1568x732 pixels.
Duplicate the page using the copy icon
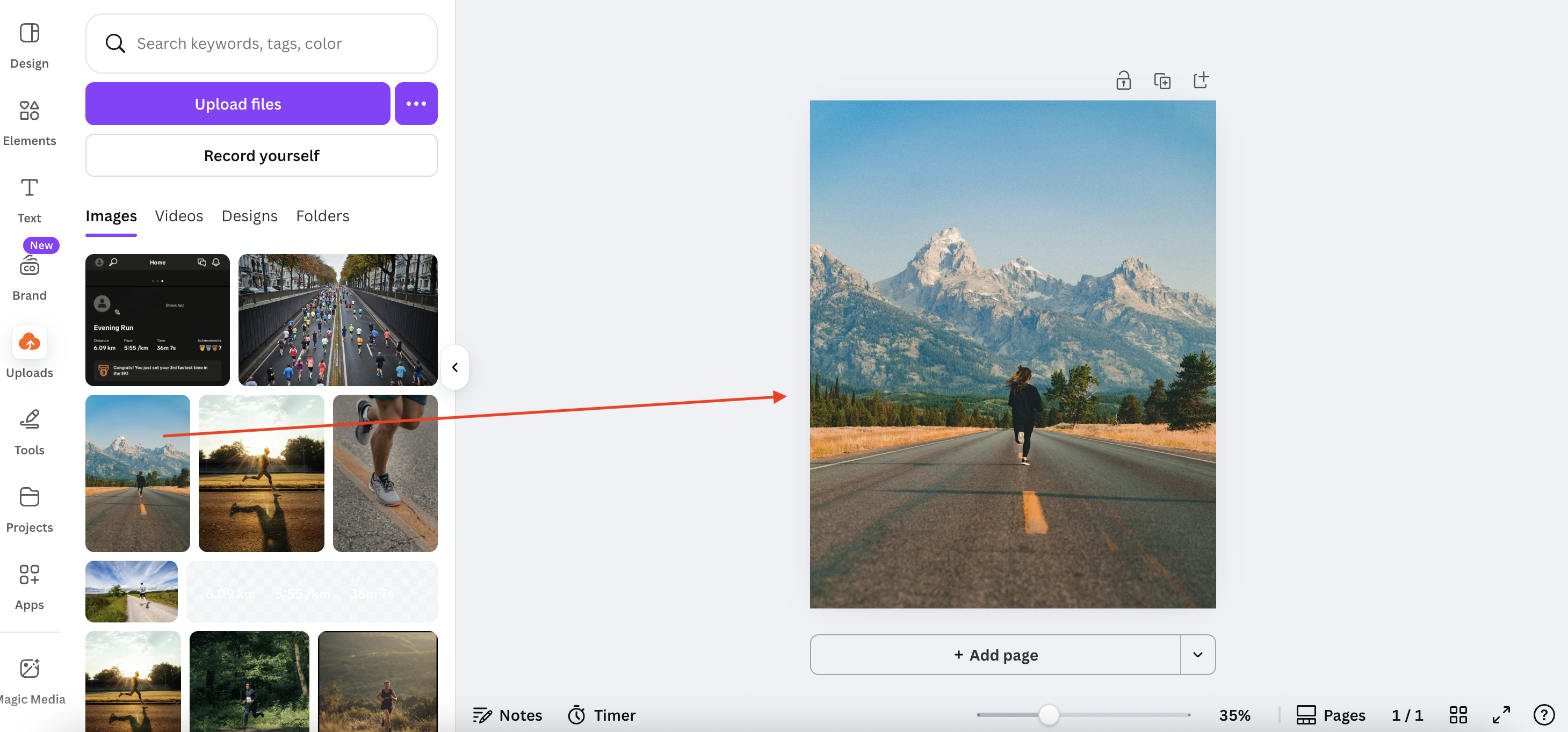[1162, 81]
